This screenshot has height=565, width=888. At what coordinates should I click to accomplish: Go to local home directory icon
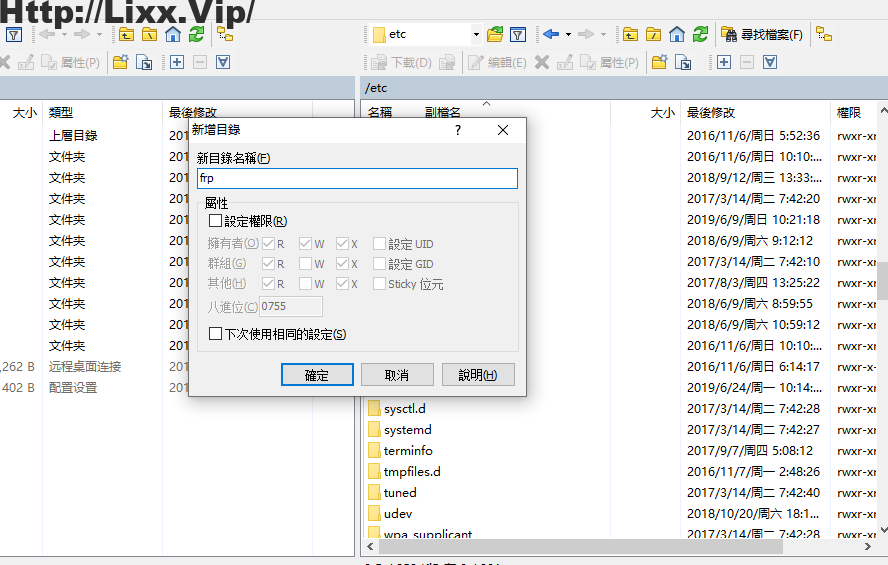173,35
